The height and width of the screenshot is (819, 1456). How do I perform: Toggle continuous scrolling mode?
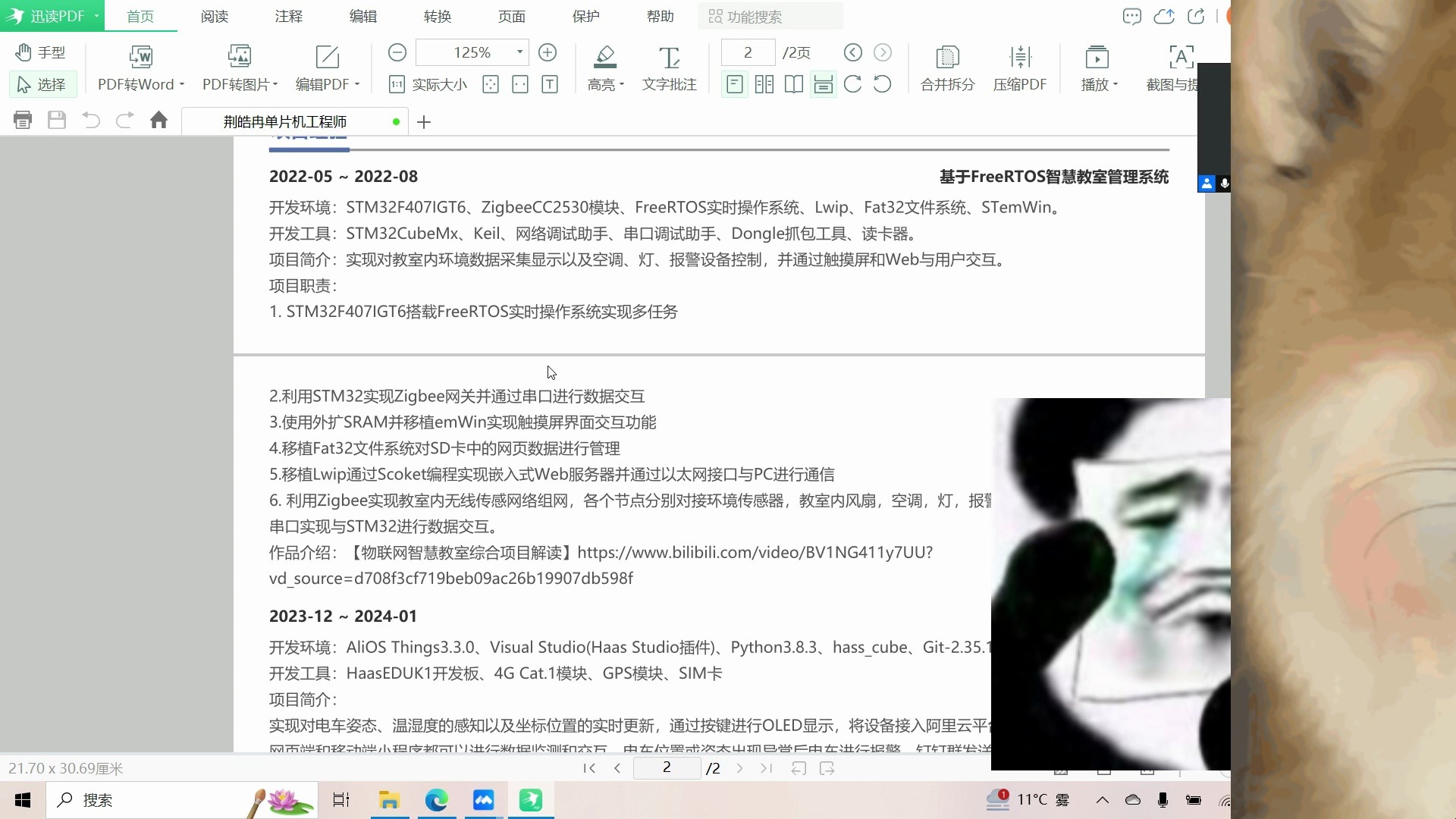tap(824, 84)
